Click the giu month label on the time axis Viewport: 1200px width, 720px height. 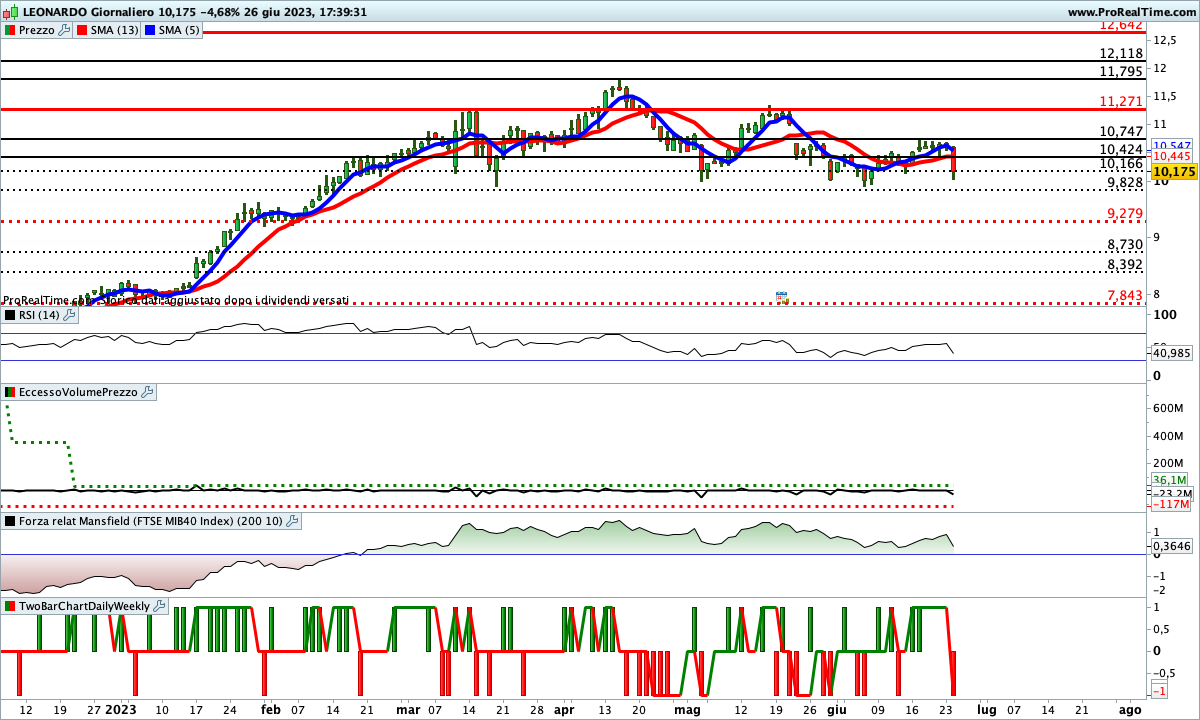(x=835, y=709)
